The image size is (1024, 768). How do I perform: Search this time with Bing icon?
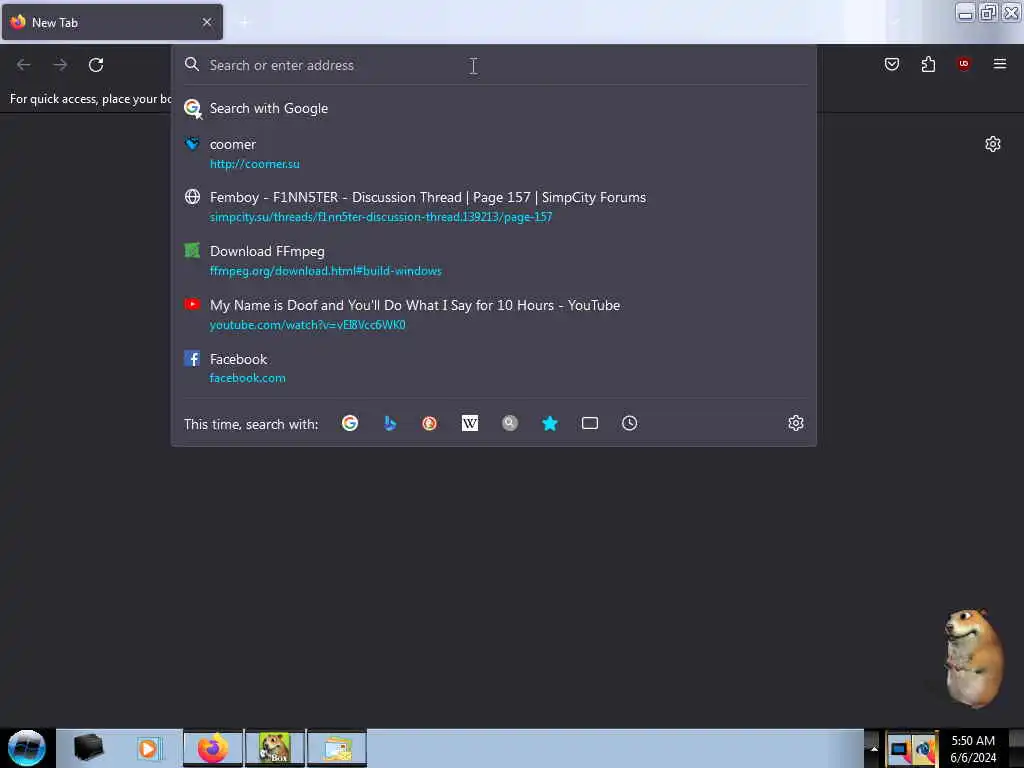390,423
